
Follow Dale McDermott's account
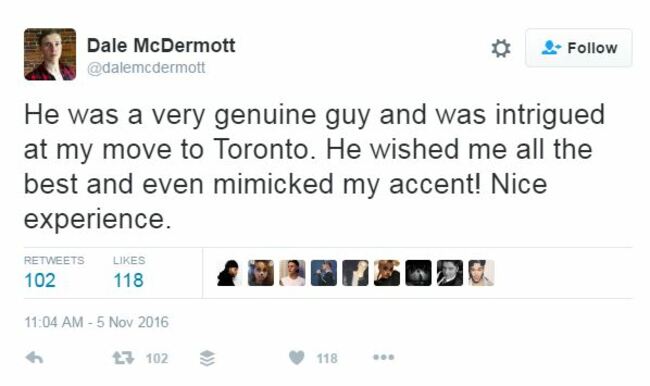pyautogui.click(x=579, y=48)
